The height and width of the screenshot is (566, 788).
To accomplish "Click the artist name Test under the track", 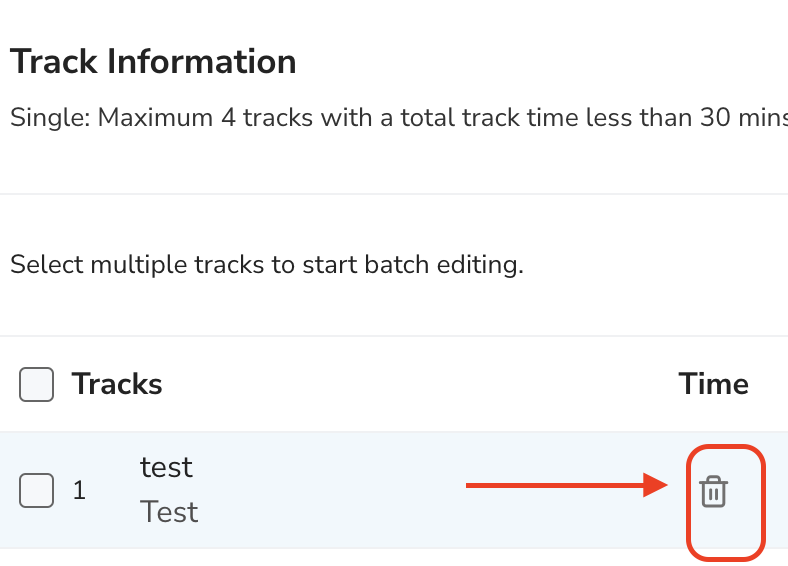I will click(169, 512).
